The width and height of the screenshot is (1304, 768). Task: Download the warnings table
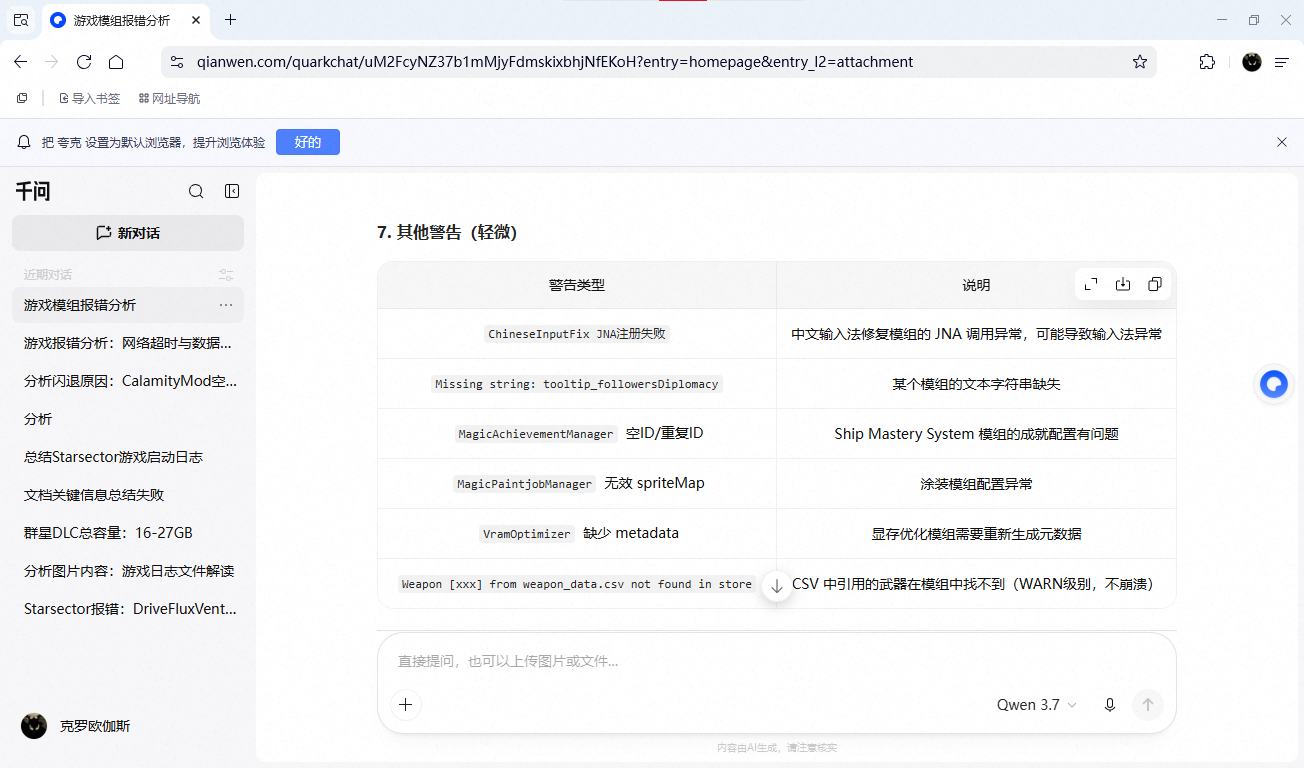tap(1123, 285)
